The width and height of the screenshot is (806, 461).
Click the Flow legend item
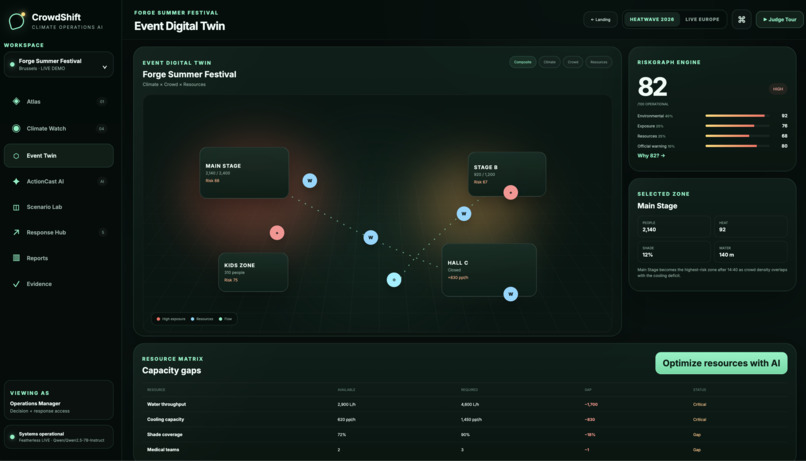point(226,319)
